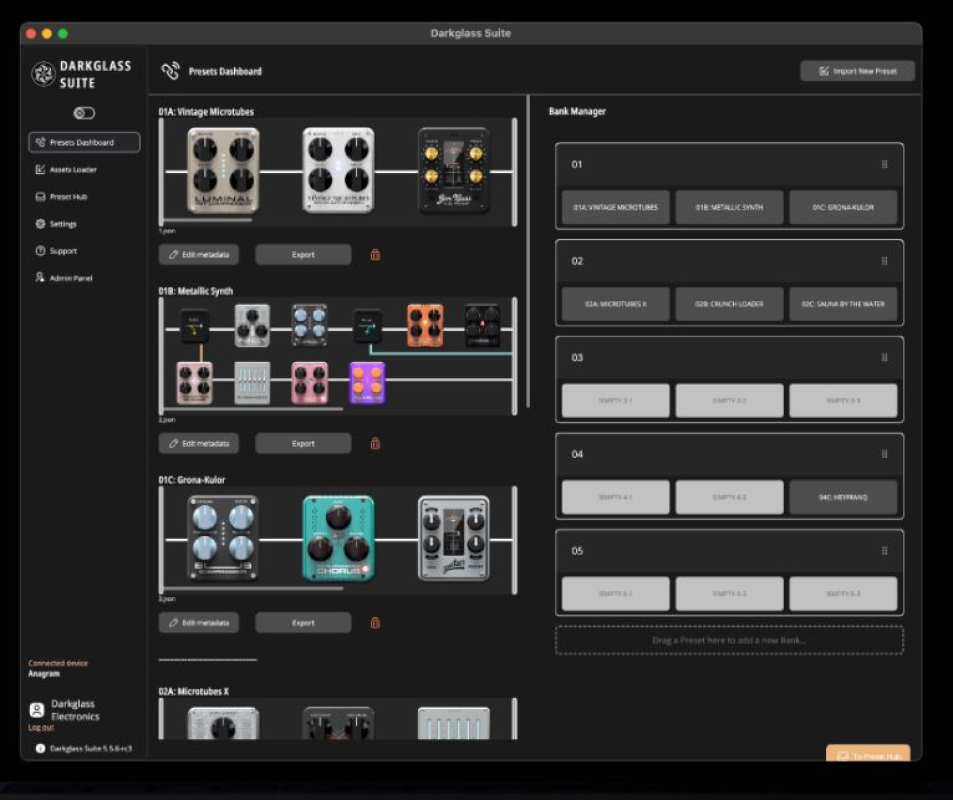Click bank slot 02A: Microtubes X
Image resolution: width=953 pixels, height=800 pixels.
pyautogui.click(x=616, y=304)
